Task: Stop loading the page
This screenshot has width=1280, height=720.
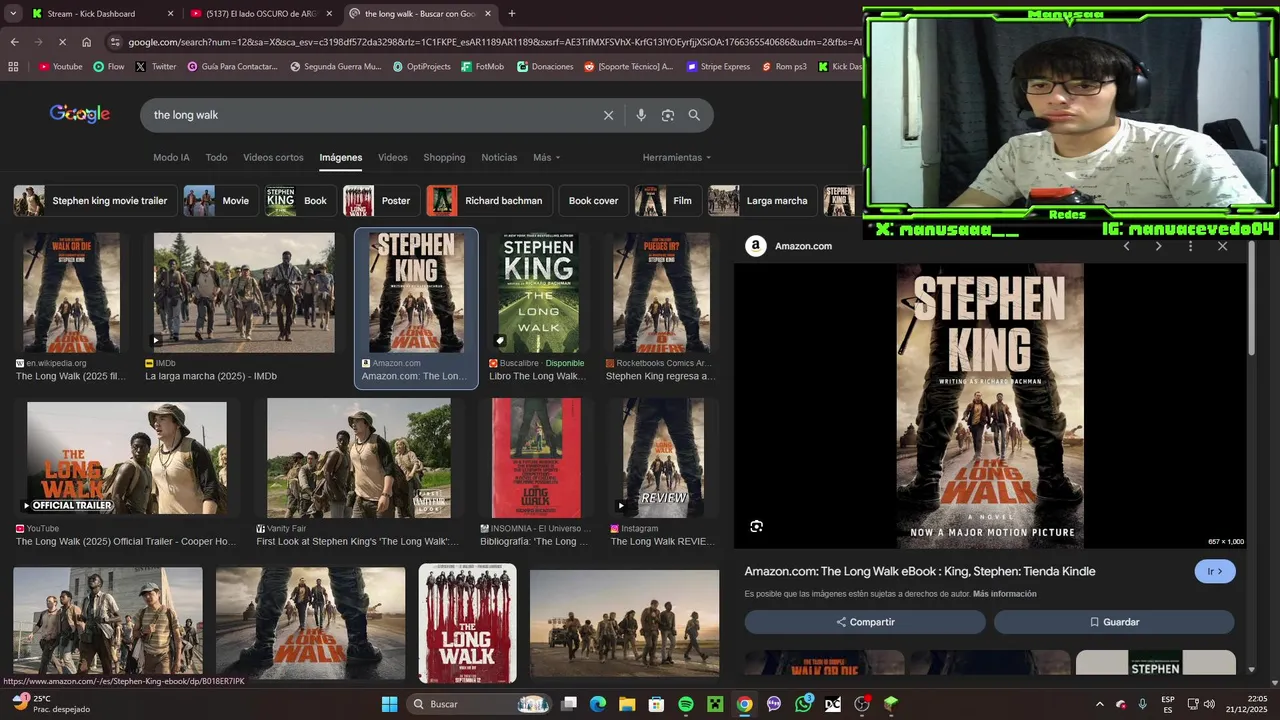Action: [x=62, y=42]
